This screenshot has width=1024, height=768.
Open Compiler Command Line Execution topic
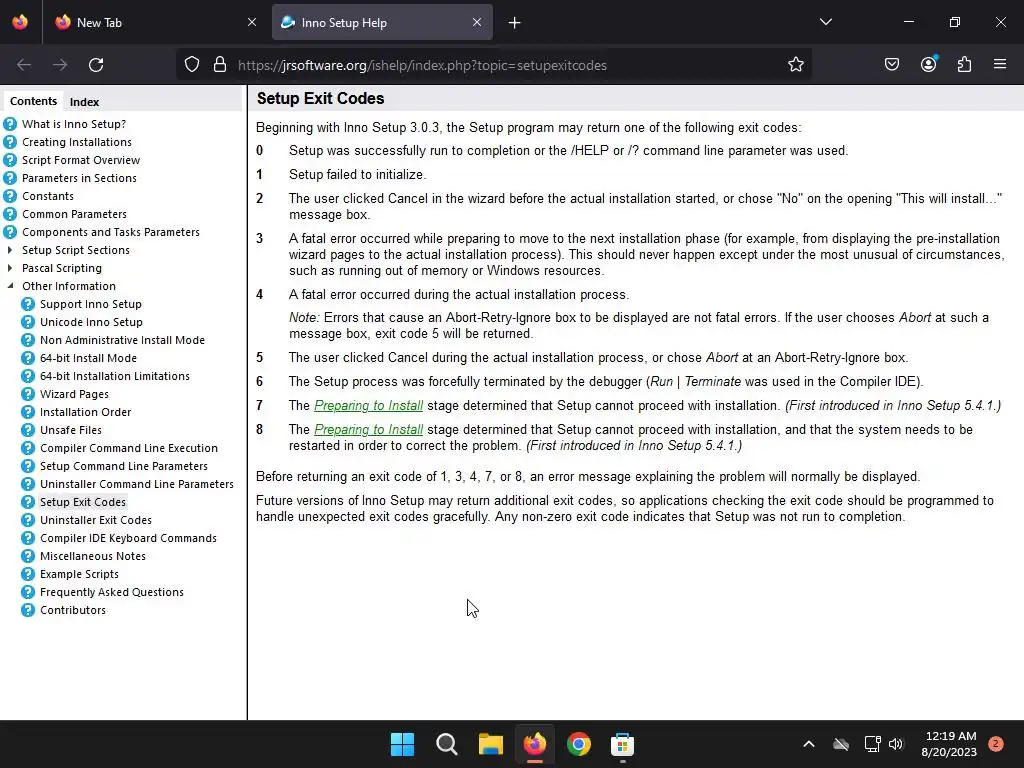click(x=129, y=448)
